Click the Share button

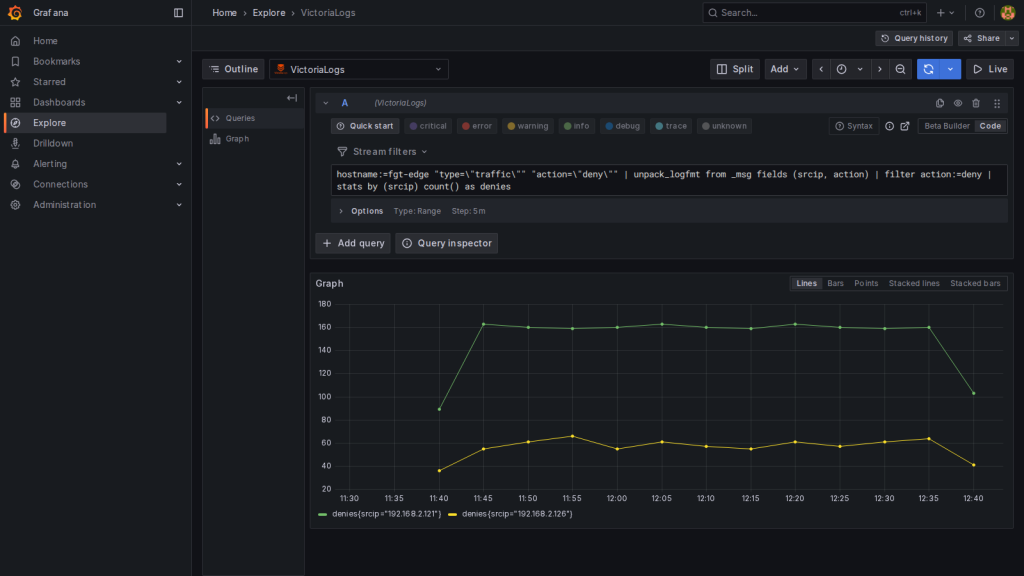click(x=982, y=39)
